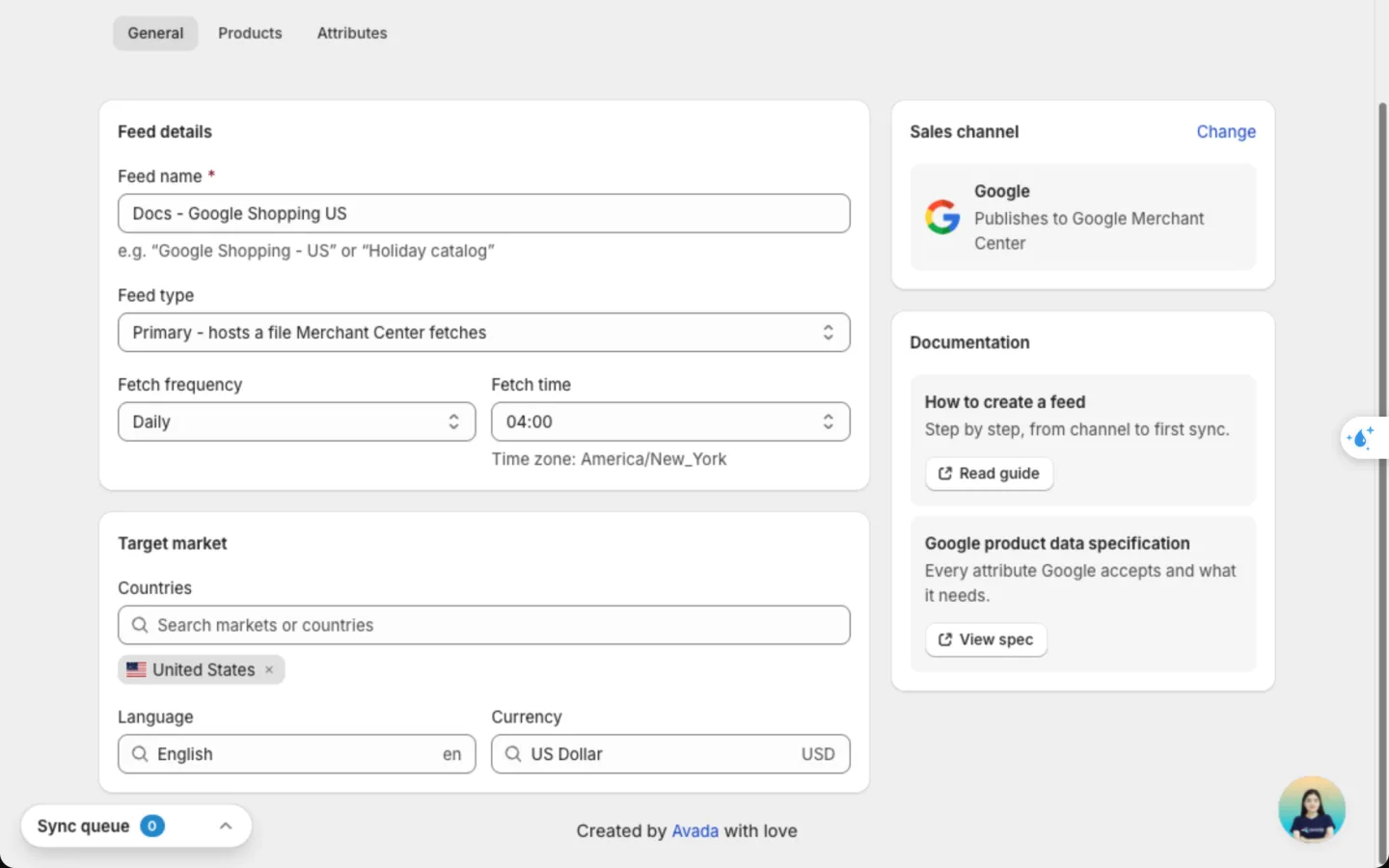Click the Google logo in Sales channel card
Image resolution: width=1389 pixels, height=868 pixels.
click(942, 217)
